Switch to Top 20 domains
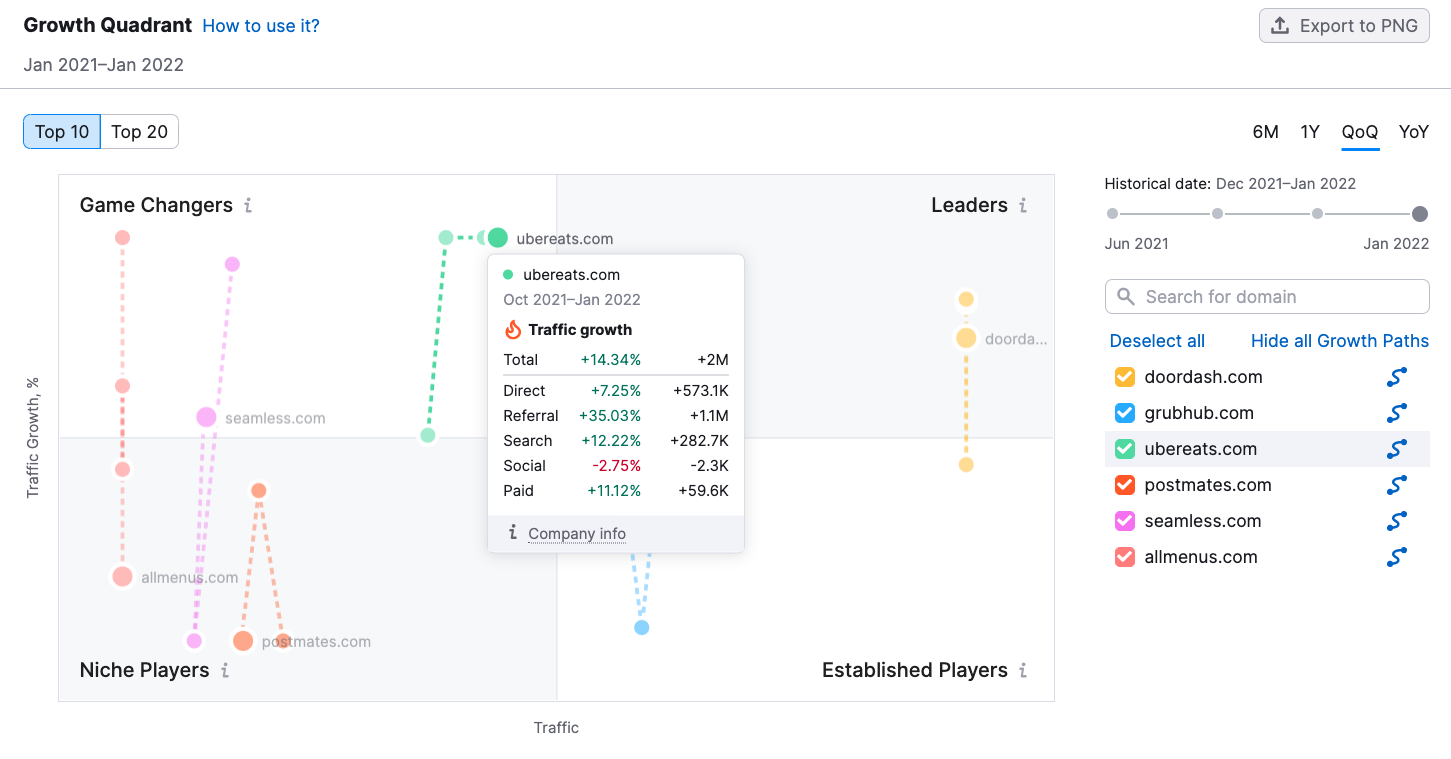Image resolution: width=1451 pixels, height=759 pixels. point(140,132)
